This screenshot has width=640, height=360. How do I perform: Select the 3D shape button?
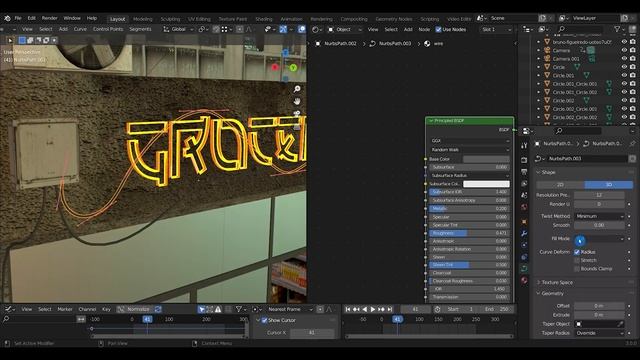[x=609, y=185]
